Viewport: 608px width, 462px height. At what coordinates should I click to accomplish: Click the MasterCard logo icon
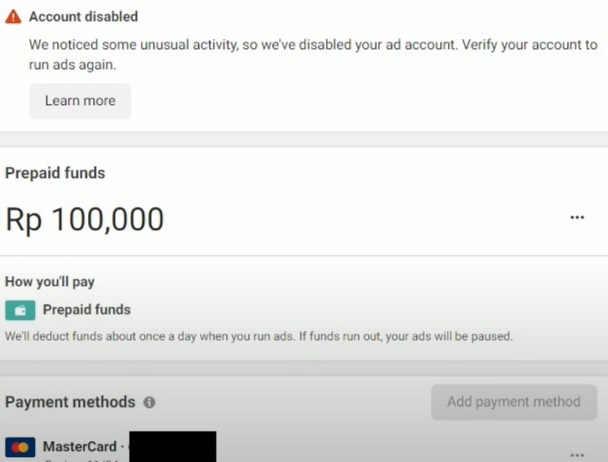pyautogui.click(x=20, y=447)
